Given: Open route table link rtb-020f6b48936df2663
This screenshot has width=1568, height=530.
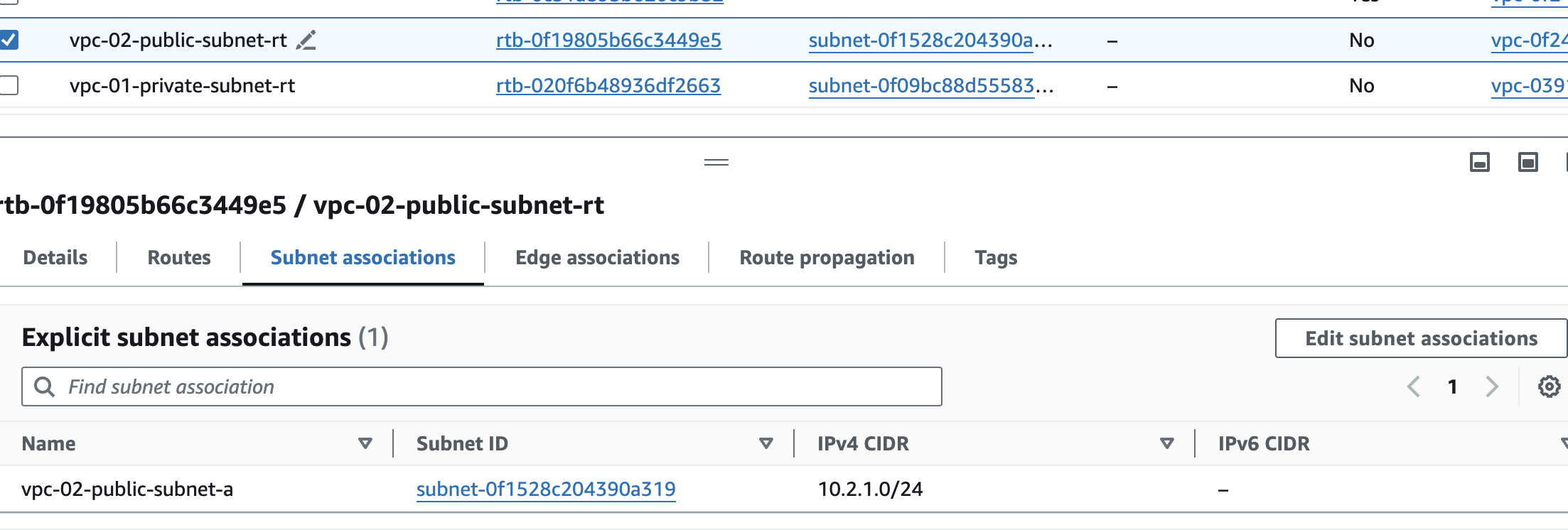Looking at the screenshot, I should [x=608, y=86].
